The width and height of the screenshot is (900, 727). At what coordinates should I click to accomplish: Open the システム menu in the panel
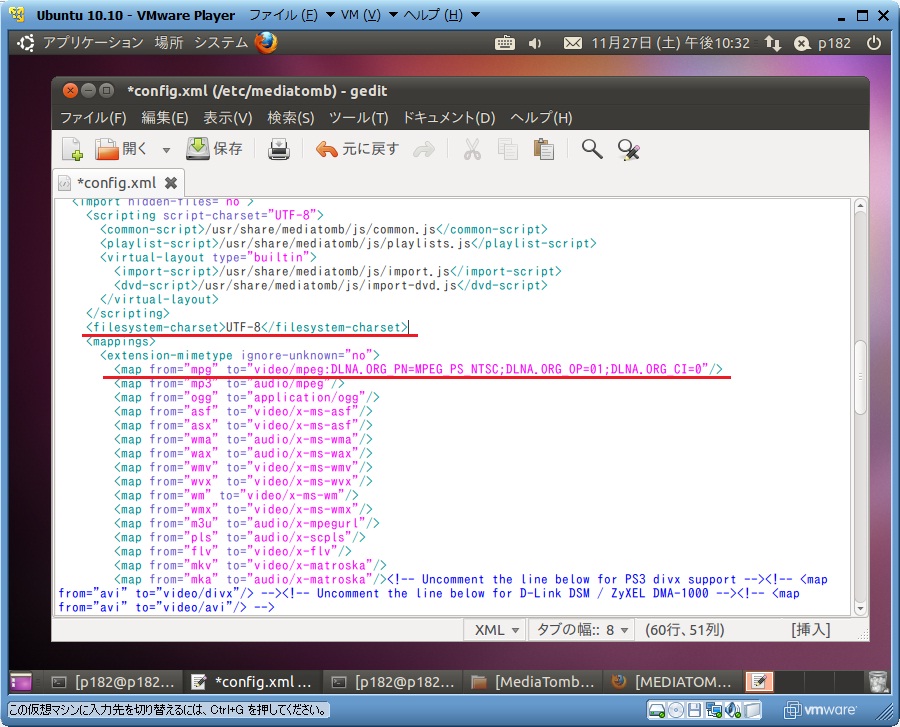click(221, 43)
